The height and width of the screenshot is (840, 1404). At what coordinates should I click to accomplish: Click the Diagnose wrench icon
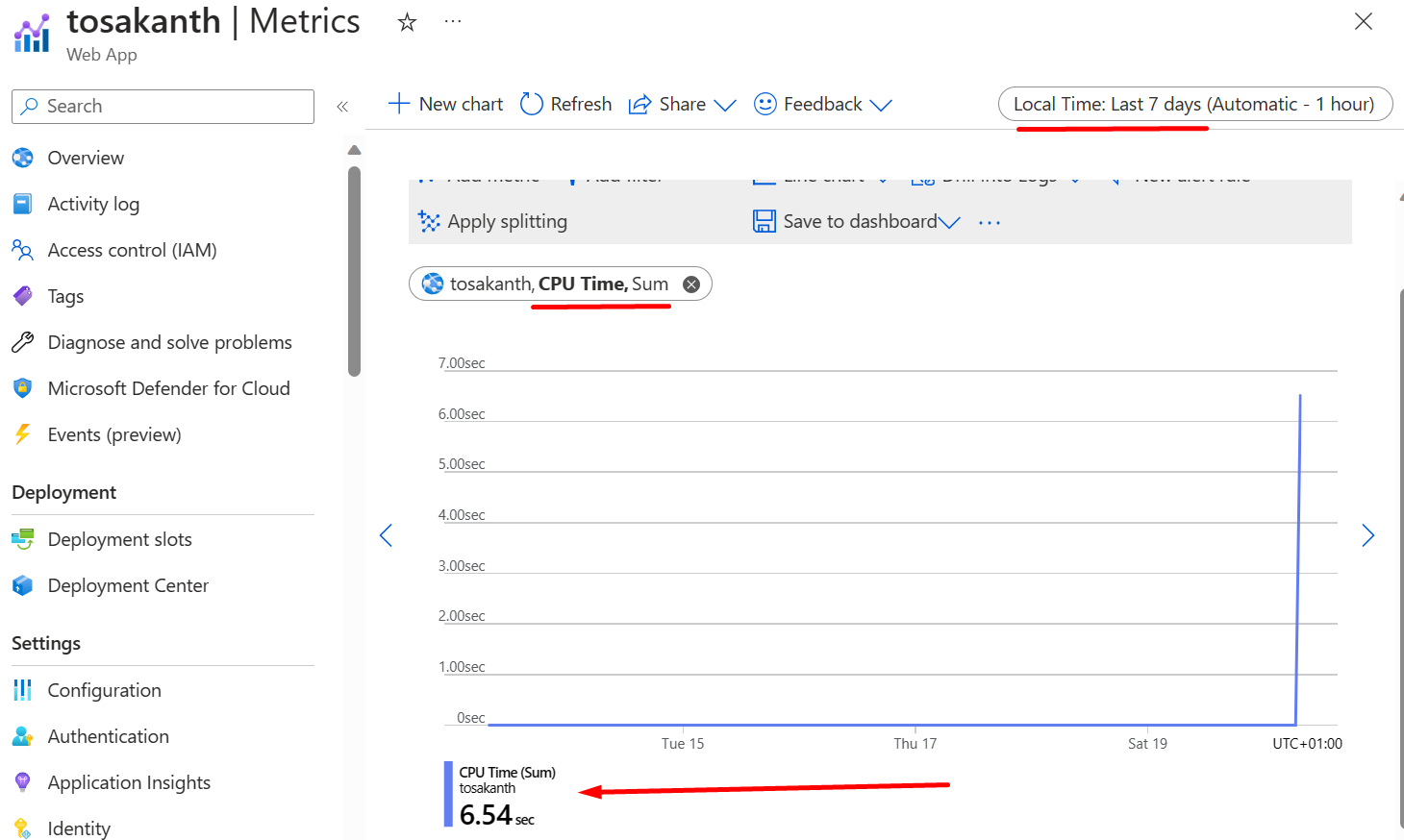pos(23,342)
